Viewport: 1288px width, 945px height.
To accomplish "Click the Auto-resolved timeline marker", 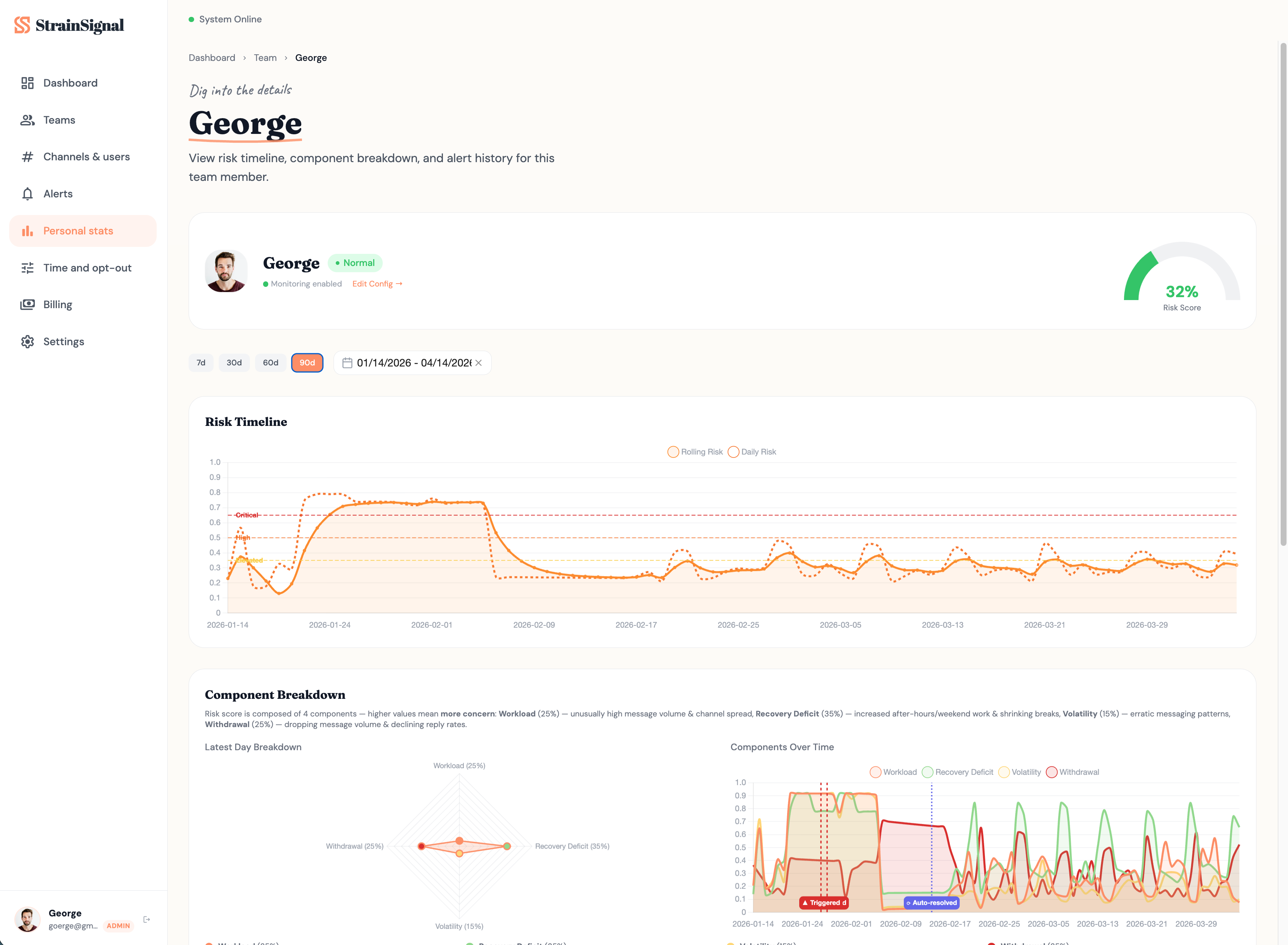I will (931, 903).
